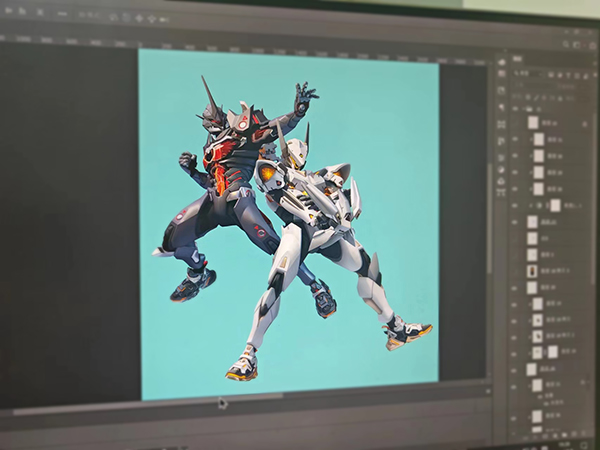Select the 3D orbit camera icon
Screen dimensions: 600x450
(113, 16)
